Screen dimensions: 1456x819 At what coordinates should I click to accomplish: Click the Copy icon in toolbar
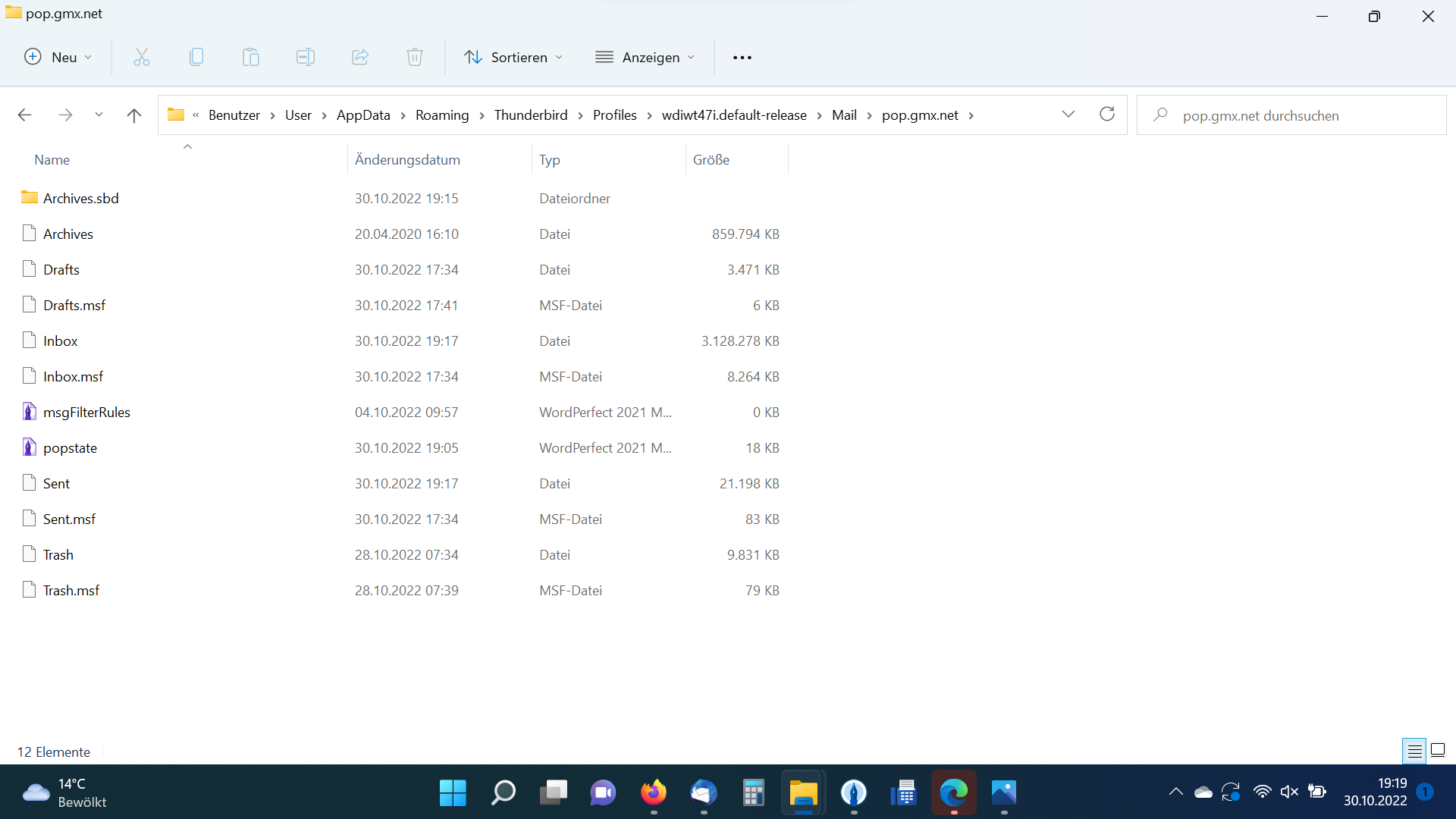click(x=196, y=57)
